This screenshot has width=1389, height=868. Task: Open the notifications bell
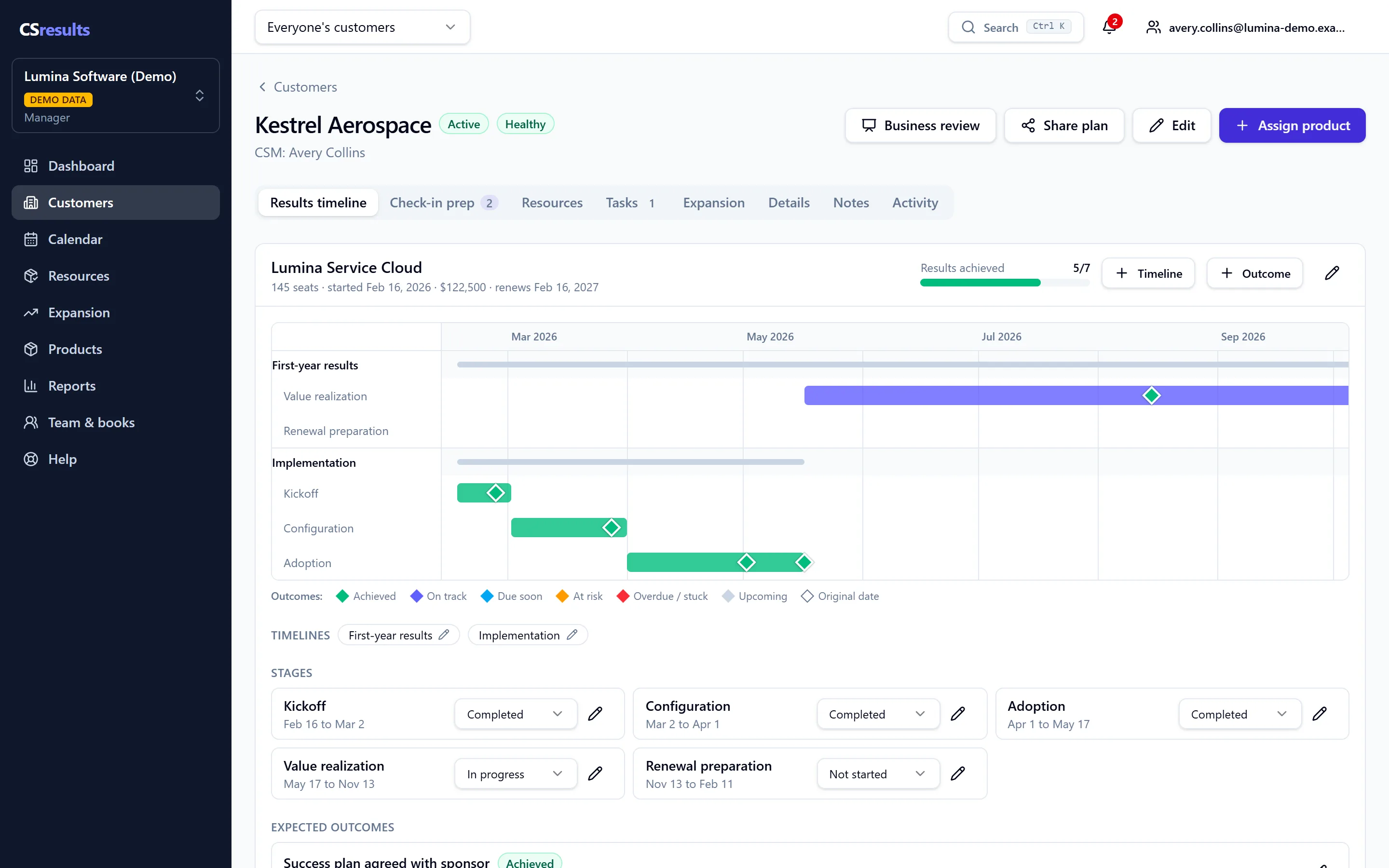1109,27
